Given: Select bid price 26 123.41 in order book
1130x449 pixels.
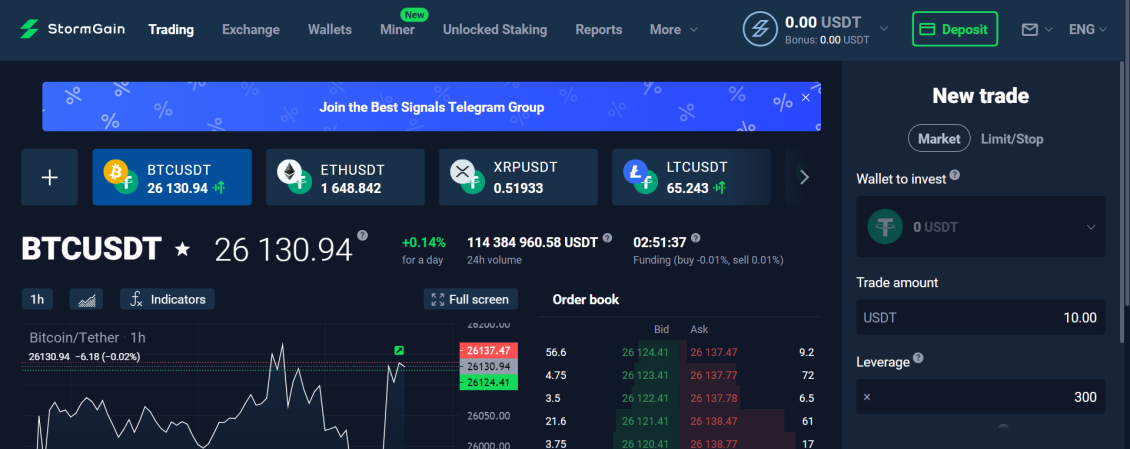Looking at the screenshot, I should (646, 375).
